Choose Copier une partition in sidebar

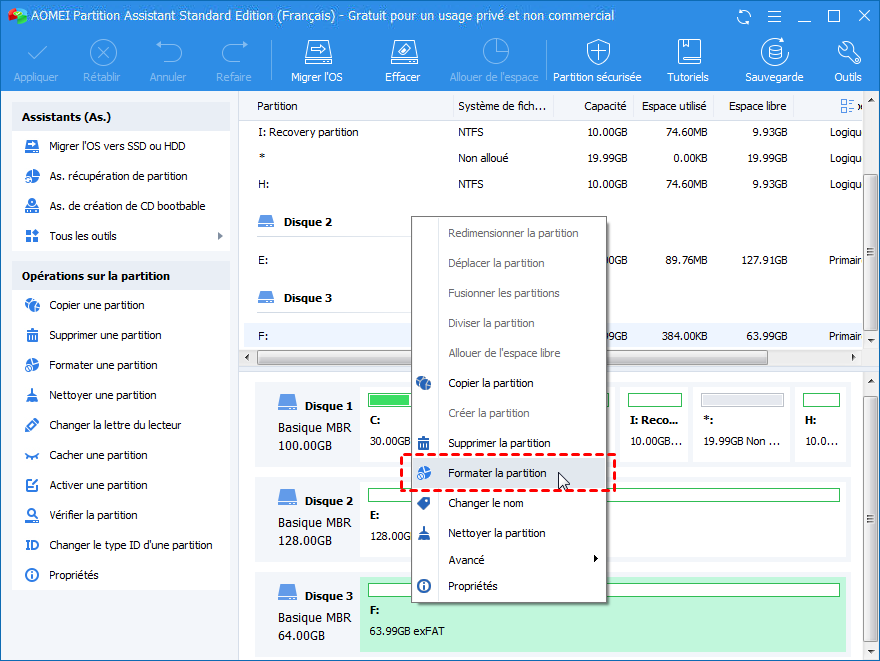pos(97,305)
